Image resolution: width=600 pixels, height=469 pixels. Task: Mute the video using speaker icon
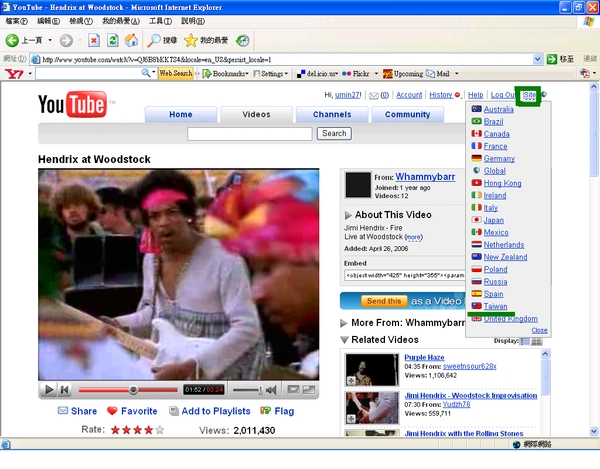271,390
